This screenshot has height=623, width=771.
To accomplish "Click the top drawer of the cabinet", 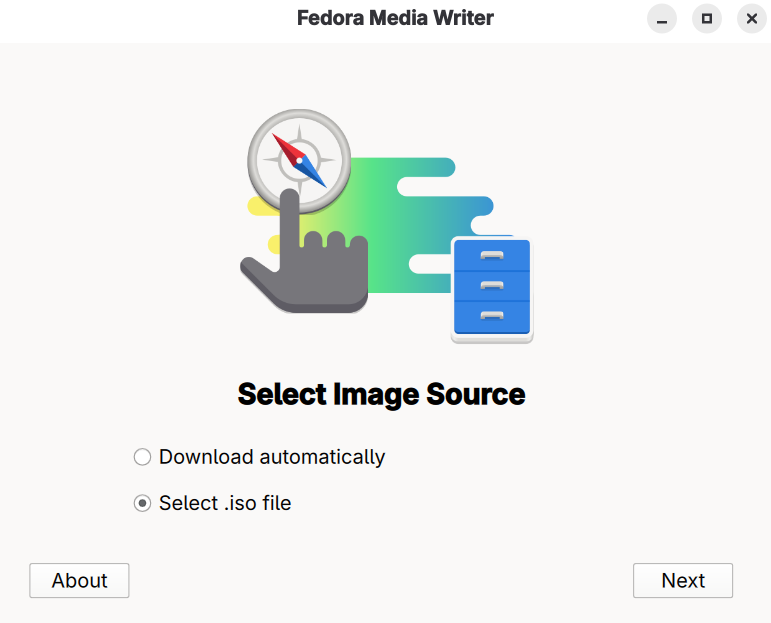I will (x=491, y=255).
